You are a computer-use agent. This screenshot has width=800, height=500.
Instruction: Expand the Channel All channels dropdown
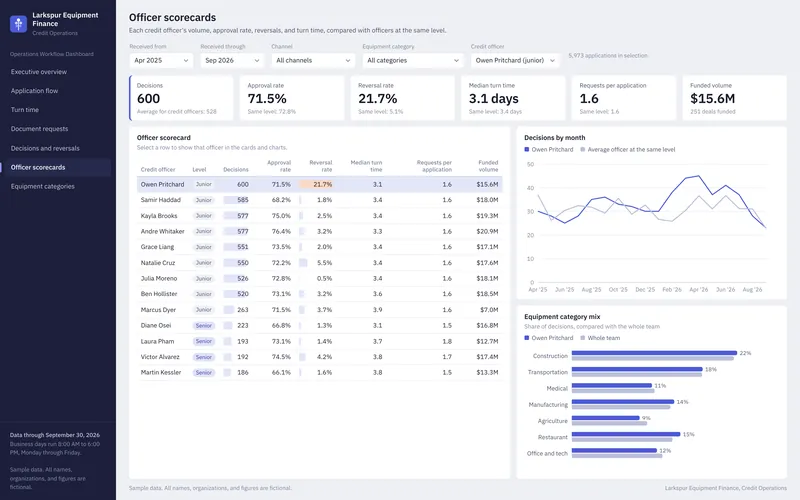(x=313, y=60)
